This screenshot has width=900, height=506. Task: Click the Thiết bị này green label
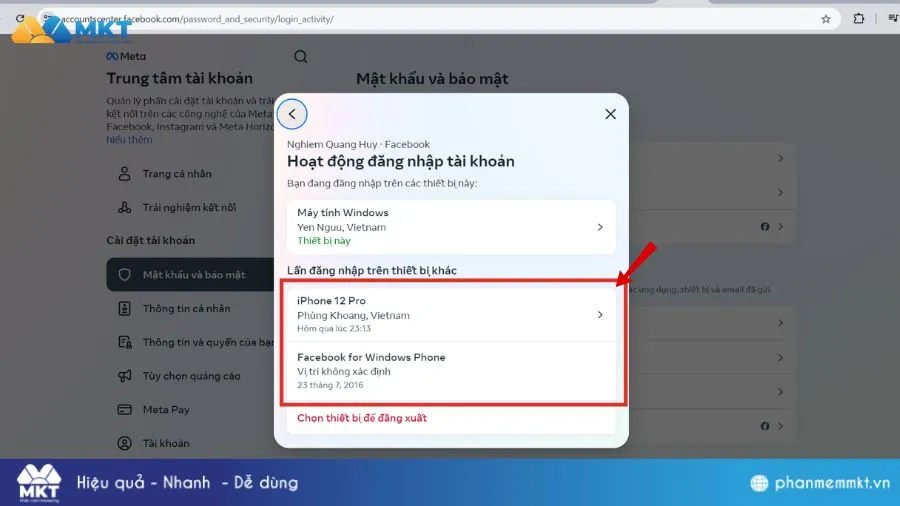pyautogui.click(x=324, y=240)
